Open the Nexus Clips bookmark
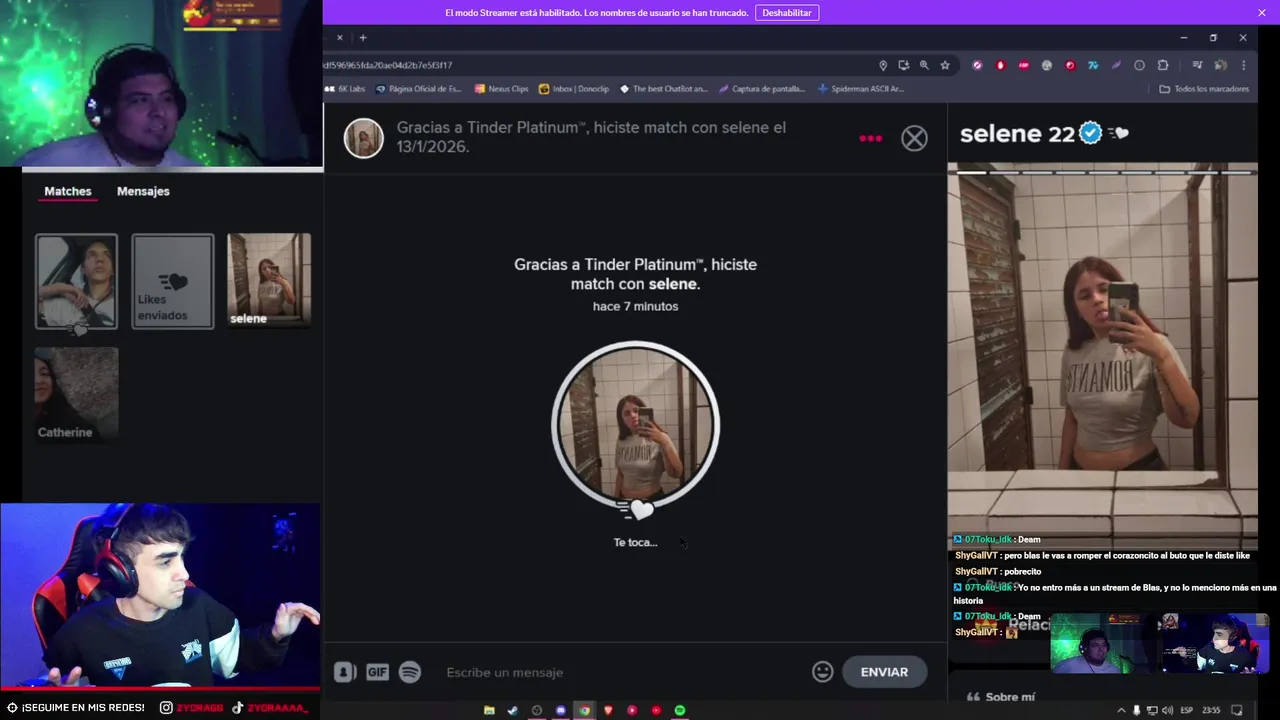The height and width of the screenshot is (720, 1280). tap(502, 89)
